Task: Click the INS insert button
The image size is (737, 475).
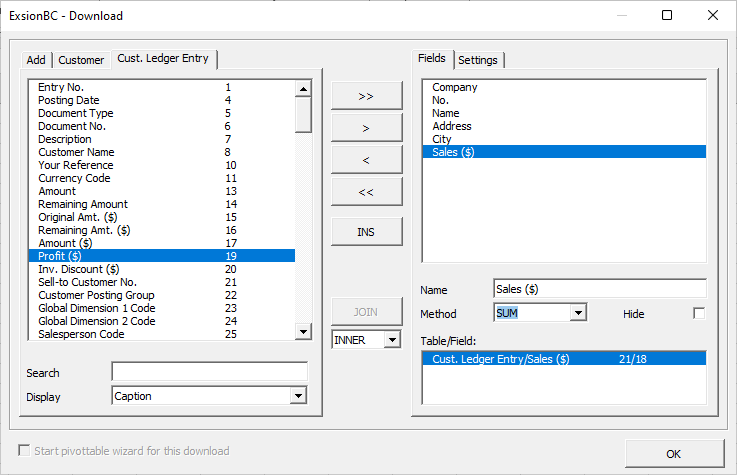Action: [x=367, y=232]
